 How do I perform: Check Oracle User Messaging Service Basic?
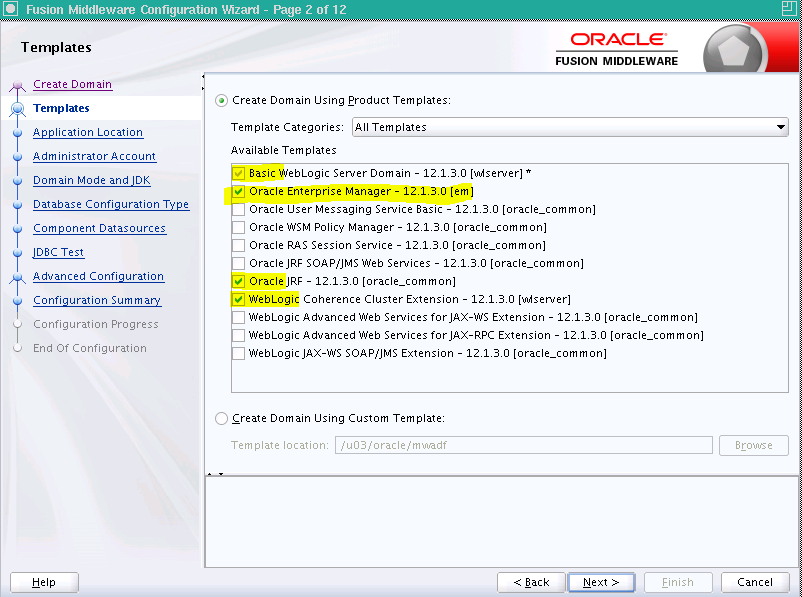click(x=238, y=209)
